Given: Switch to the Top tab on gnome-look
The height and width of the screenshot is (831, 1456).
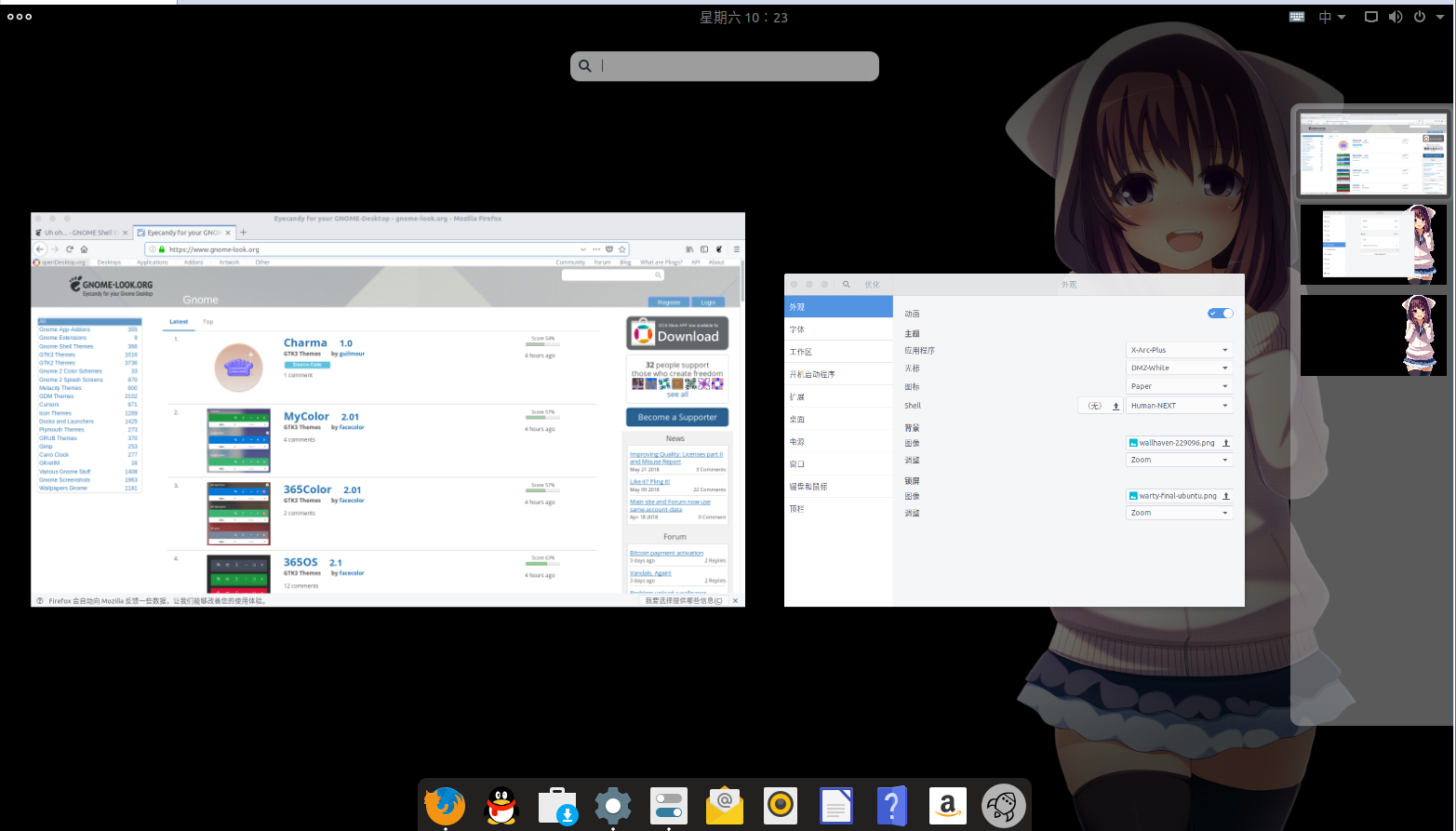Looking at the screenshot, I should 208,322.
